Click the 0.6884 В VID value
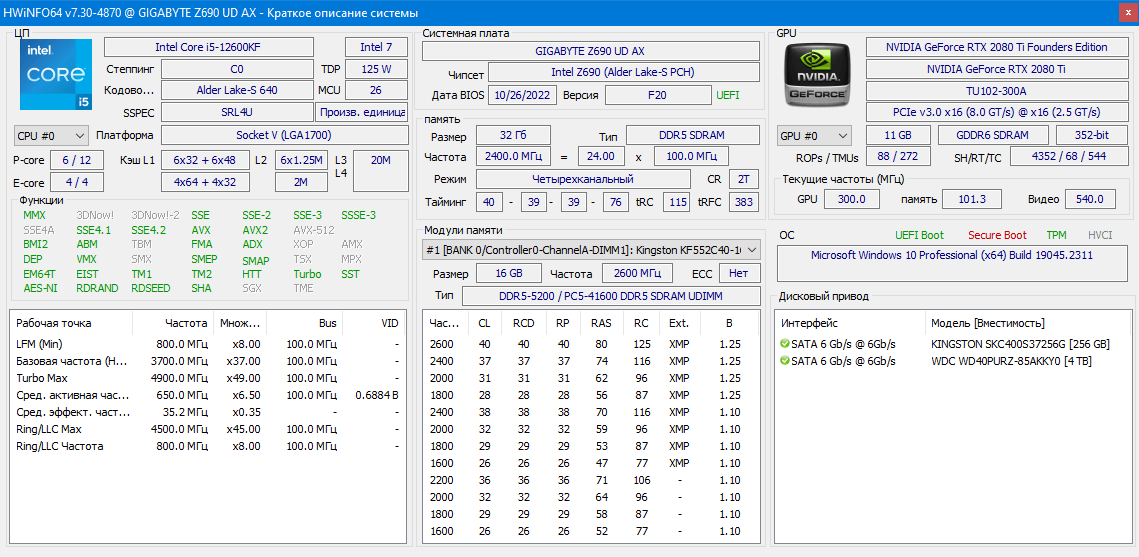The width and height of the screenshot is (1139, 557). click(x=377, y=395)
